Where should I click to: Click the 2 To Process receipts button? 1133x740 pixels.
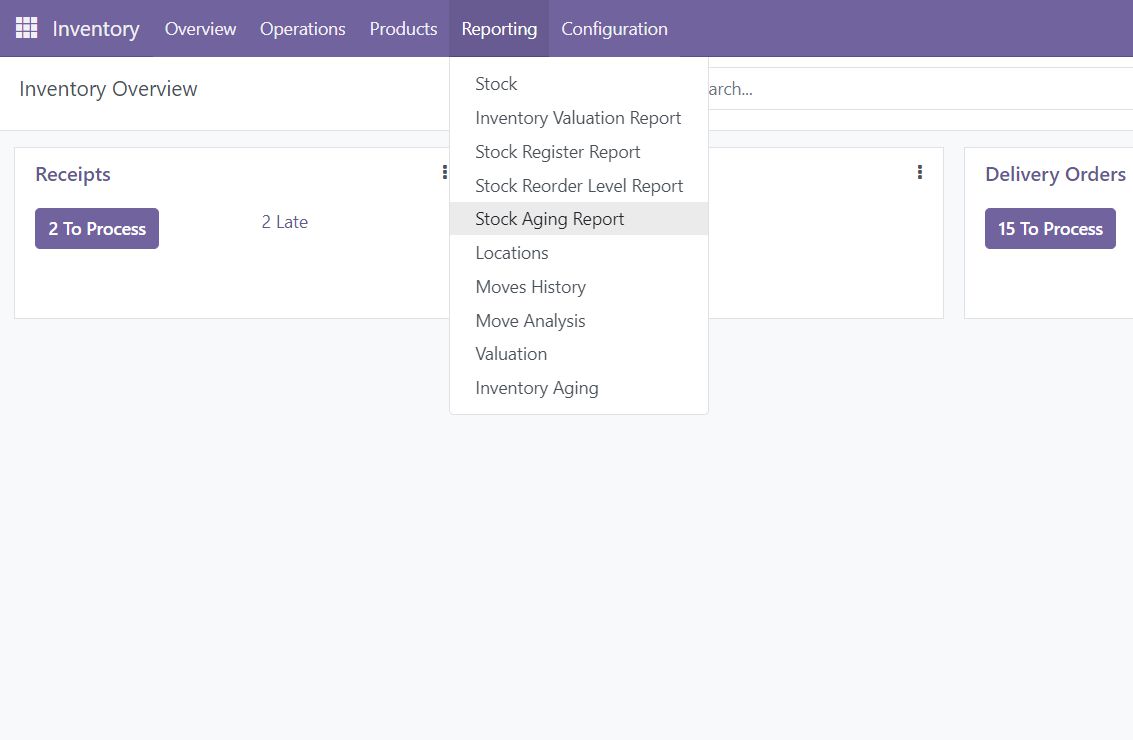[x=97, y=229]
